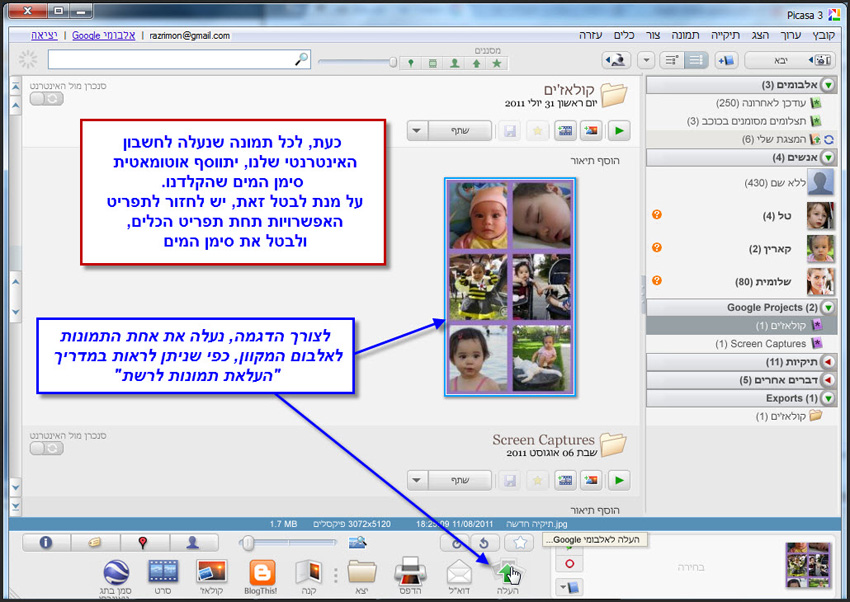
Task: Collapse the אנשים (4) section
Action: (828, 158)
